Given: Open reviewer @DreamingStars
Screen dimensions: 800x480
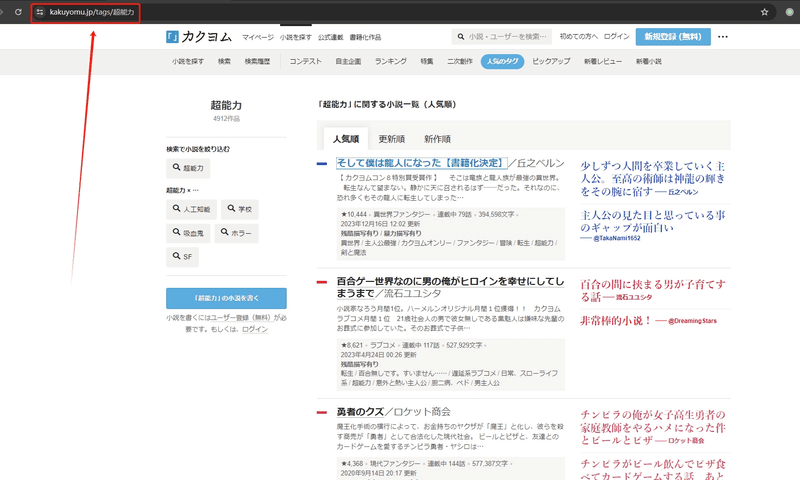Looking at the screenshot, I should point(692,321).
